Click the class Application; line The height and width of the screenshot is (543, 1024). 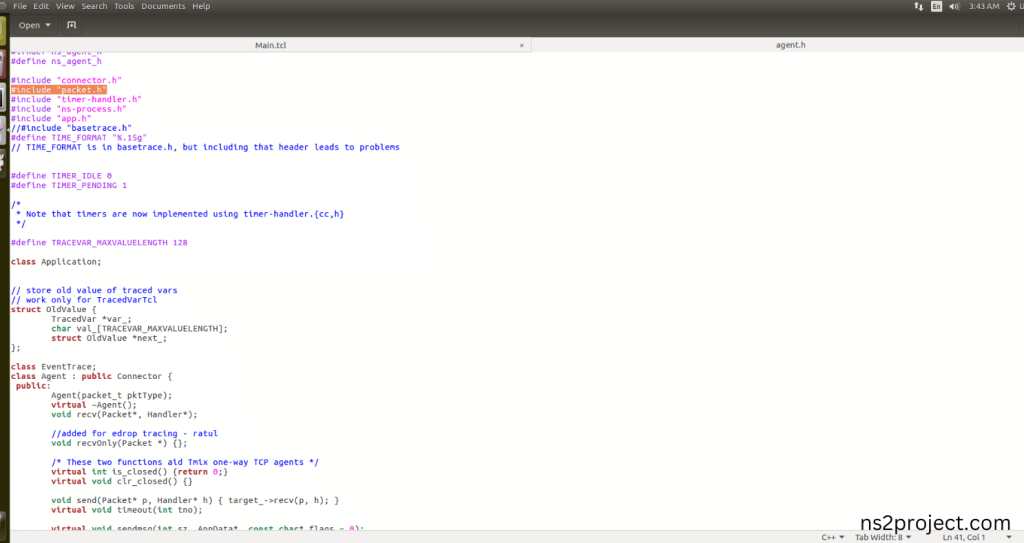tap(56, 261)
